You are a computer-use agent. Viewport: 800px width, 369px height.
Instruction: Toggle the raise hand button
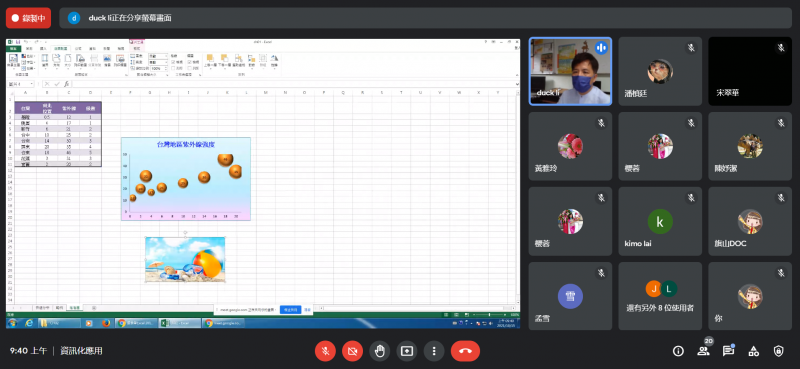(380, 351)
